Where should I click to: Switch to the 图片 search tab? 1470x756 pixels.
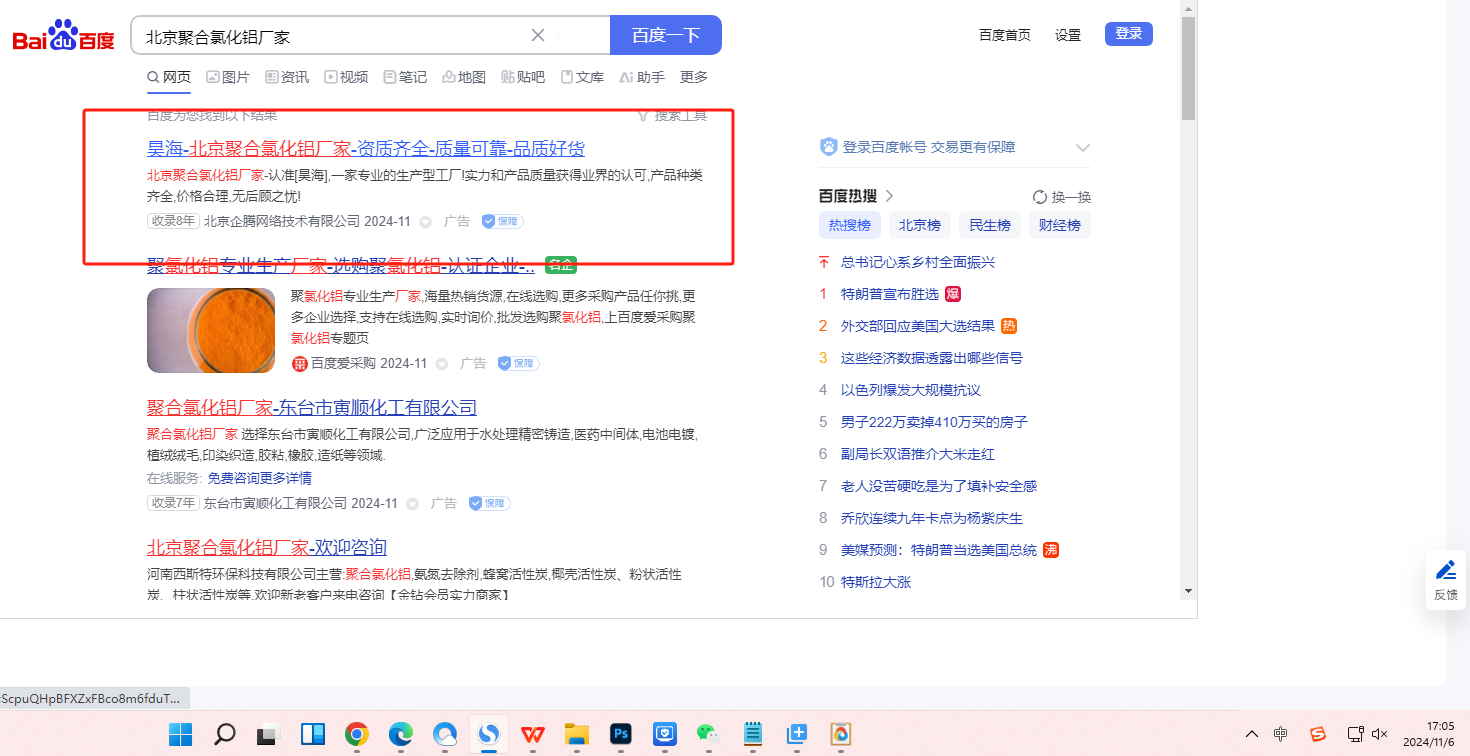pos(228,77)
